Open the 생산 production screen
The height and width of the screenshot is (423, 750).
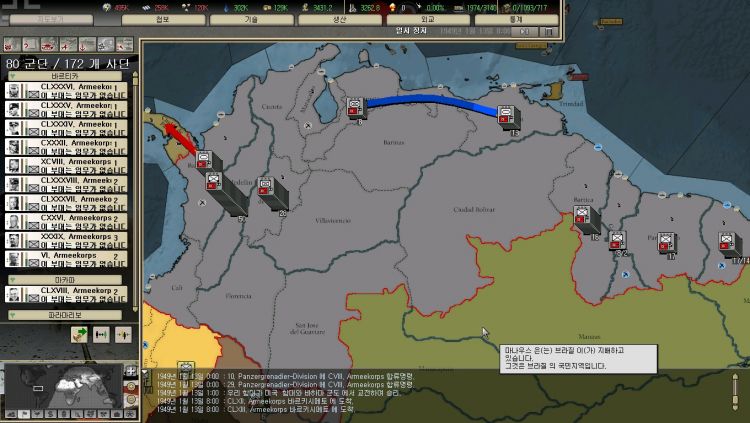tap(340, 20)
